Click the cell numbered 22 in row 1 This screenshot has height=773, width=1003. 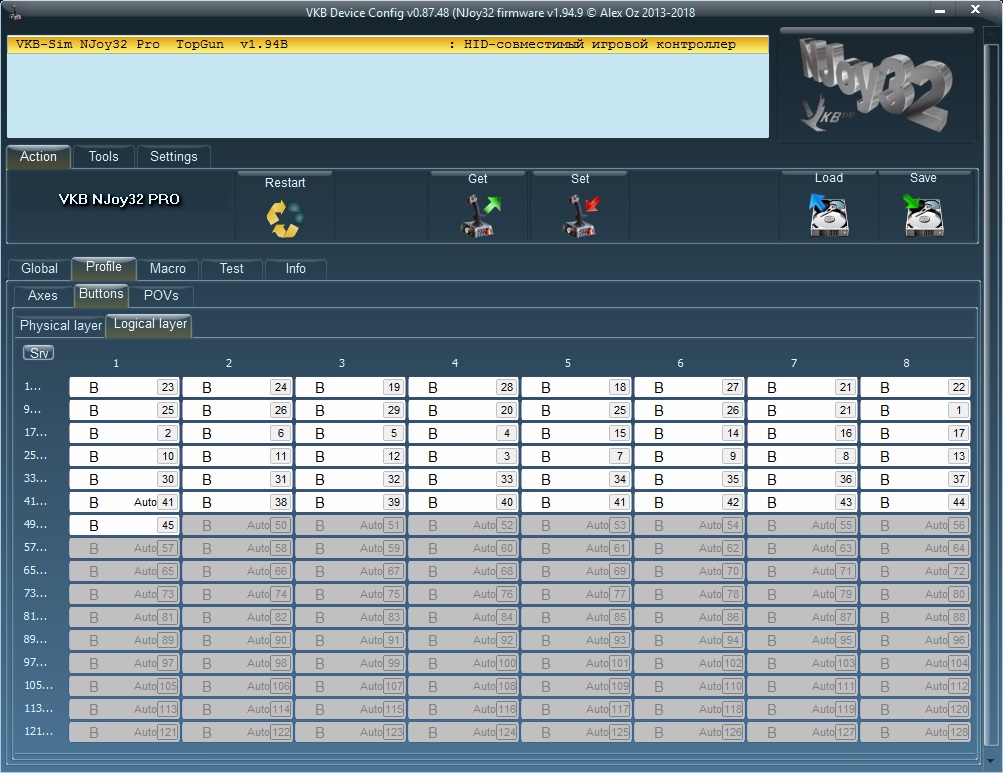[915, 387]
